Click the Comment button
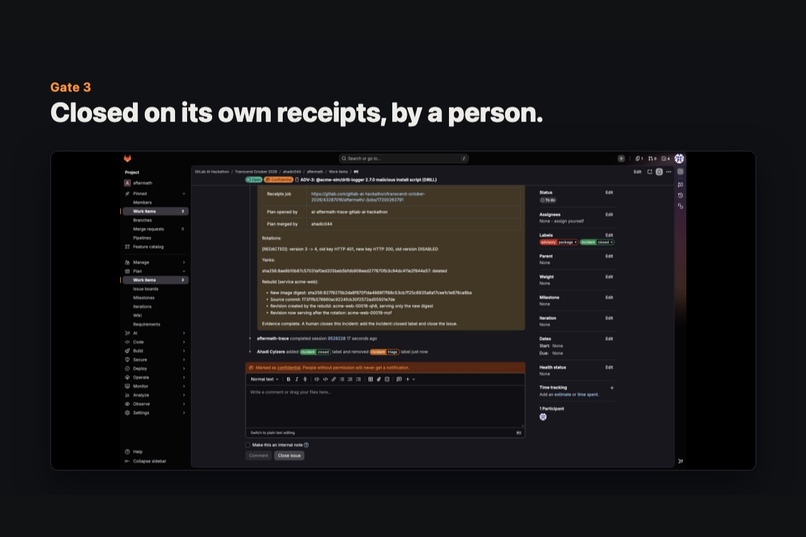The image size is (806, 537). point(259,456)
